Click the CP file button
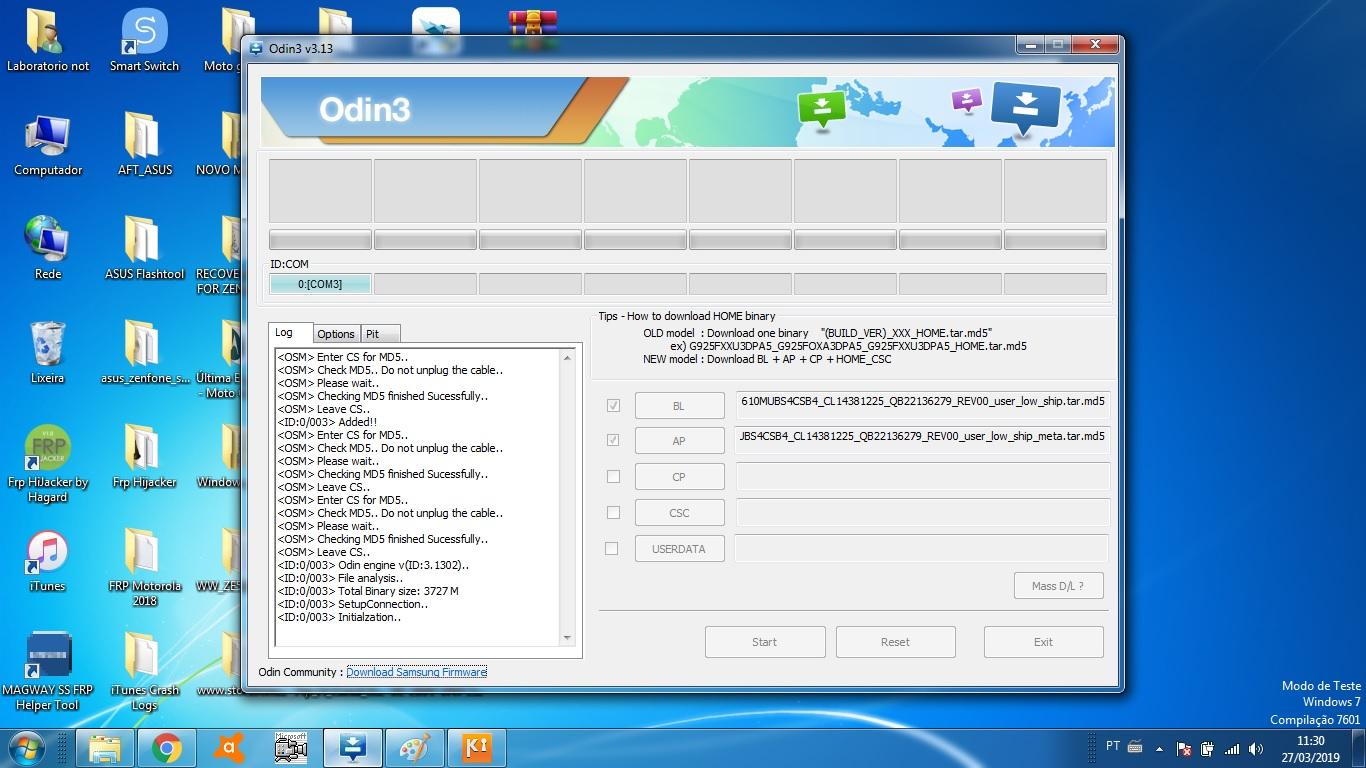Image resolution: width=1366 pixels, height=768 pixels. (x=679, y=477)
